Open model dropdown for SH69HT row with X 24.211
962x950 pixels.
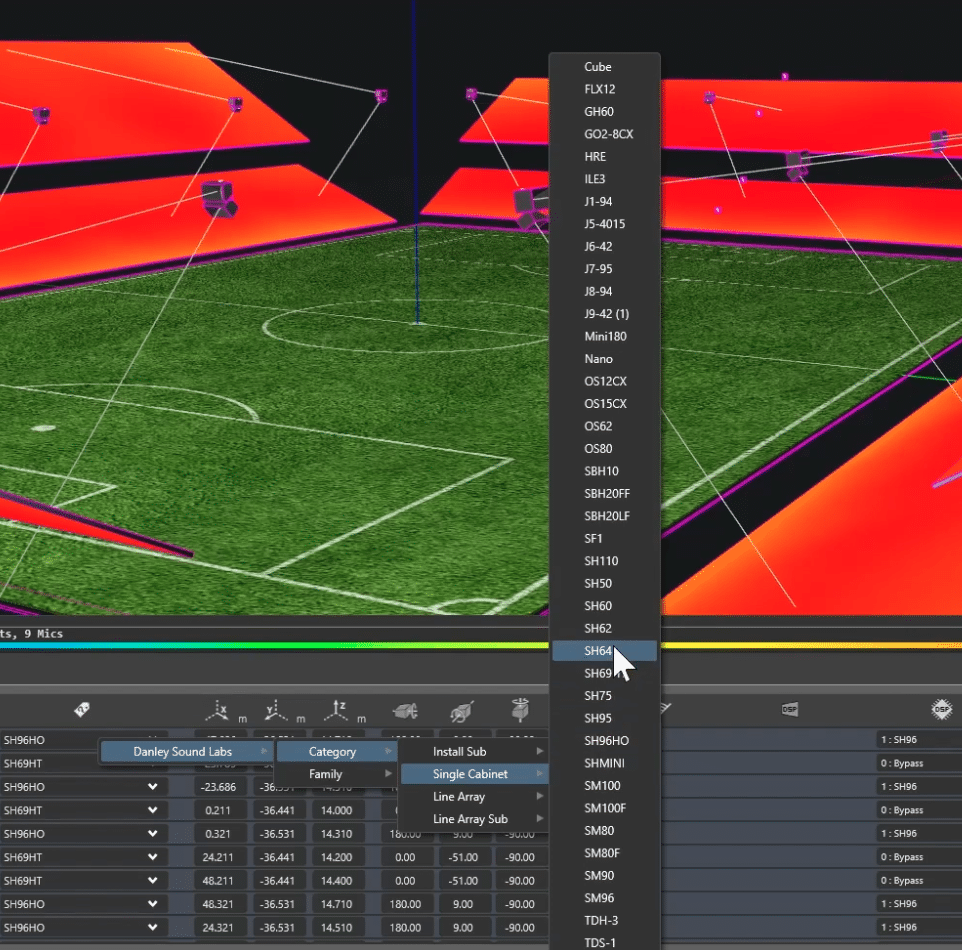[153, 857]
